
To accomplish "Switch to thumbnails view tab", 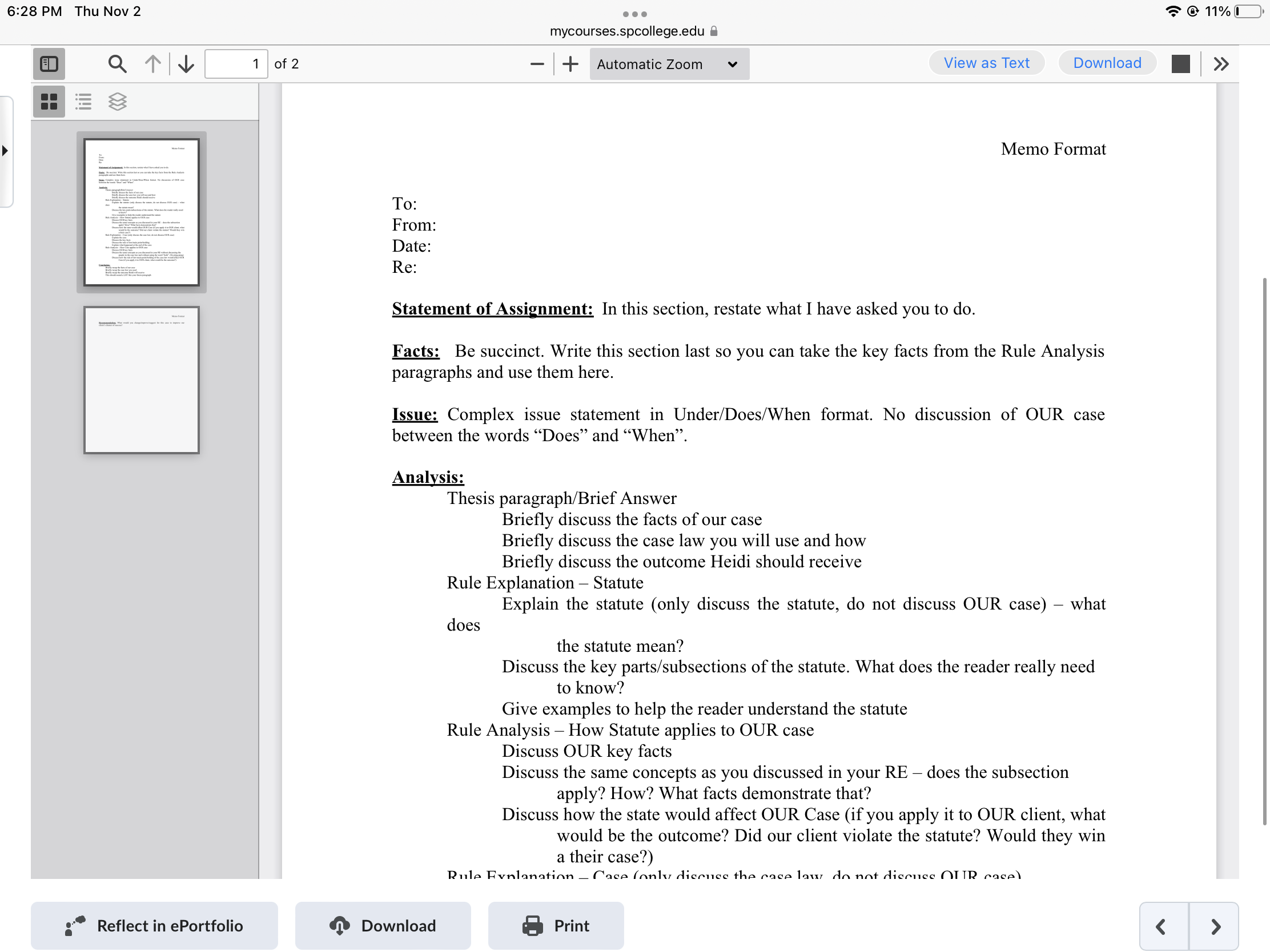I will tap(49, 102).
